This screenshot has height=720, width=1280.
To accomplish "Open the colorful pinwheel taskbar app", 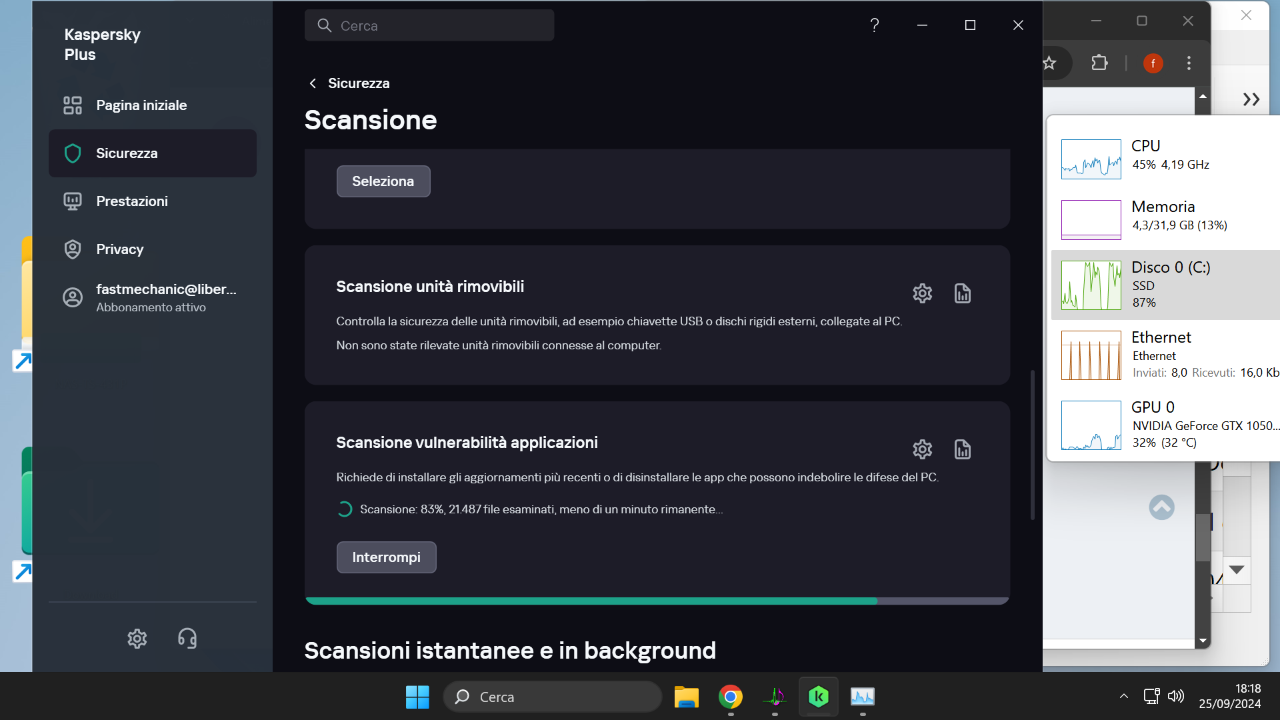I will tap(775, 696).
